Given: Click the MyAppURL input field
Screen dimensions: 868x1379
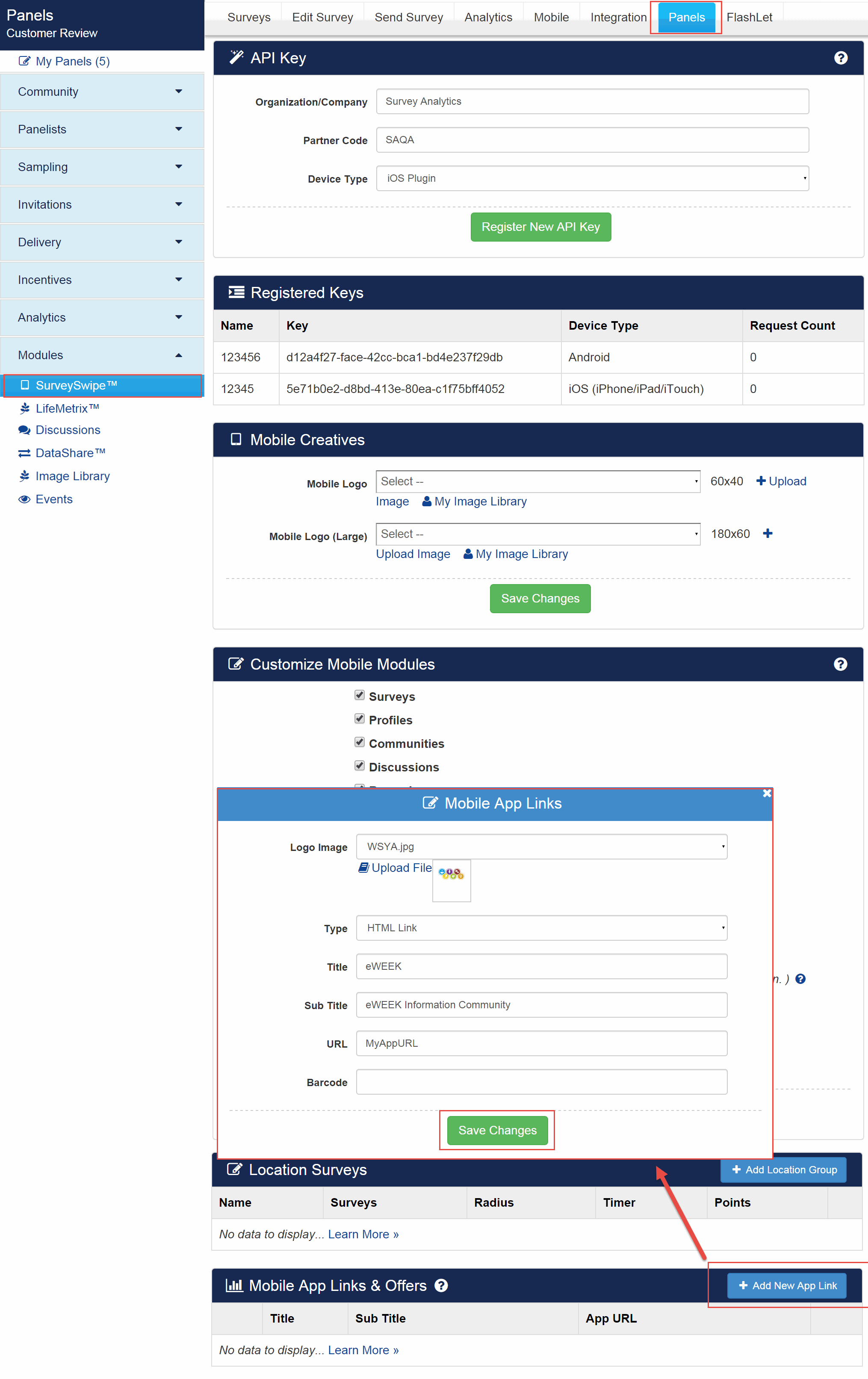Looking at the screenshot, I should pos(541,1043).
